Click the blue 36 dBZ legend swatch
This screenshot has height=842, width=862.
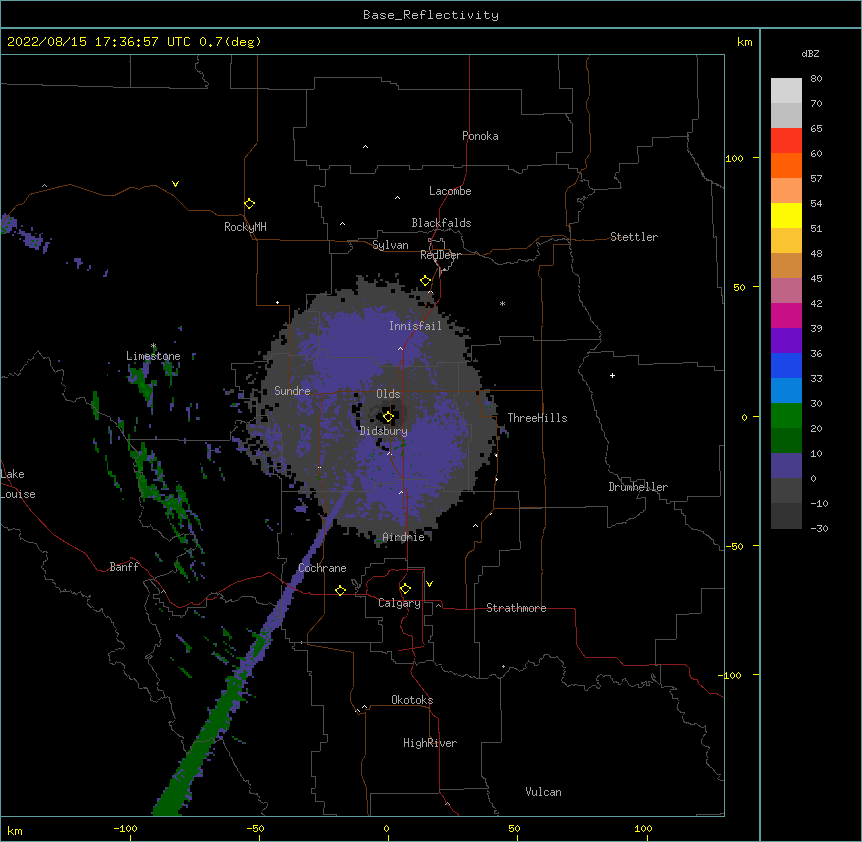click(x=786, y=365)
